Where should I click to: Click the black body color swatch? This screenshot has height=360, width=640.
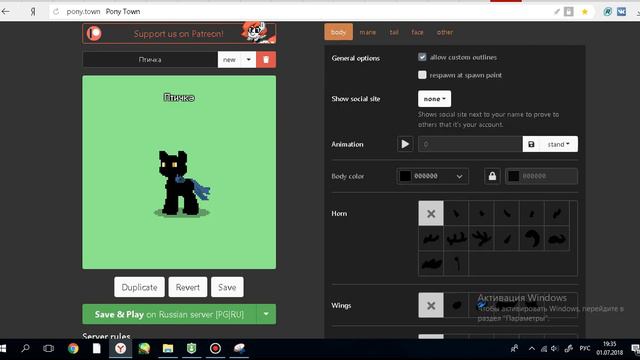pyautogui.click(x=405, y=176)
